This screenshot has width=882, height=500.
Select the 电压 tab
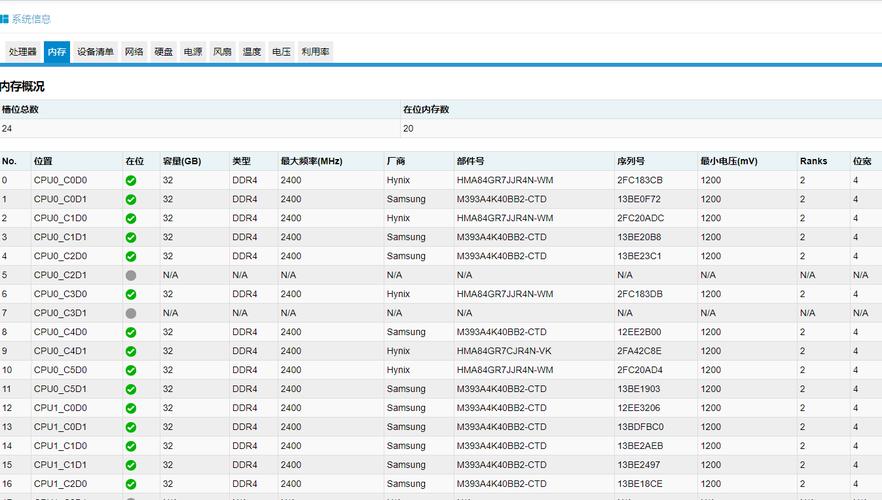point(281,52)
